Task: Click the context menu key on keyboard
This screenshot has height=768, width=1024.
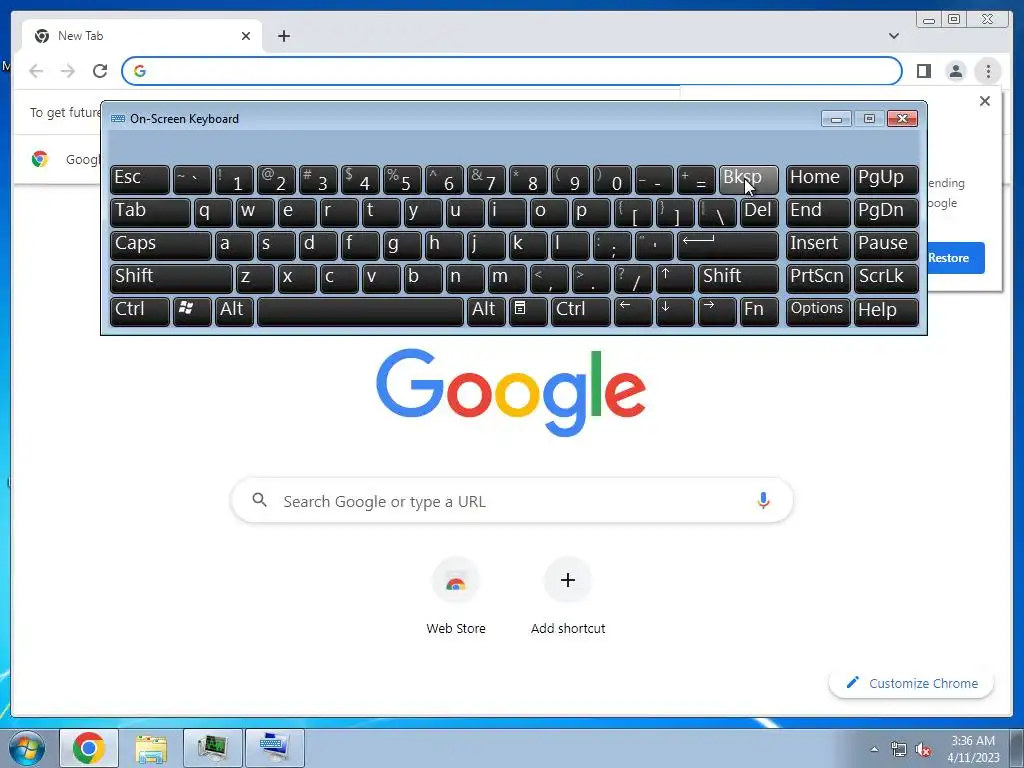Action: pyautogui.click(x=528, y=312)
